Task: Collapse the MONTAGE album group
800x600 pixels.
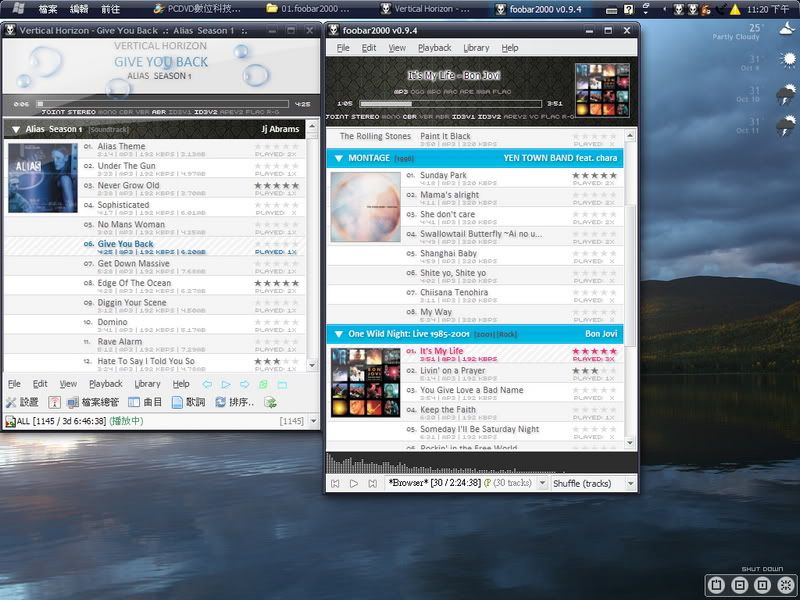Action: [x=338, y=159]
